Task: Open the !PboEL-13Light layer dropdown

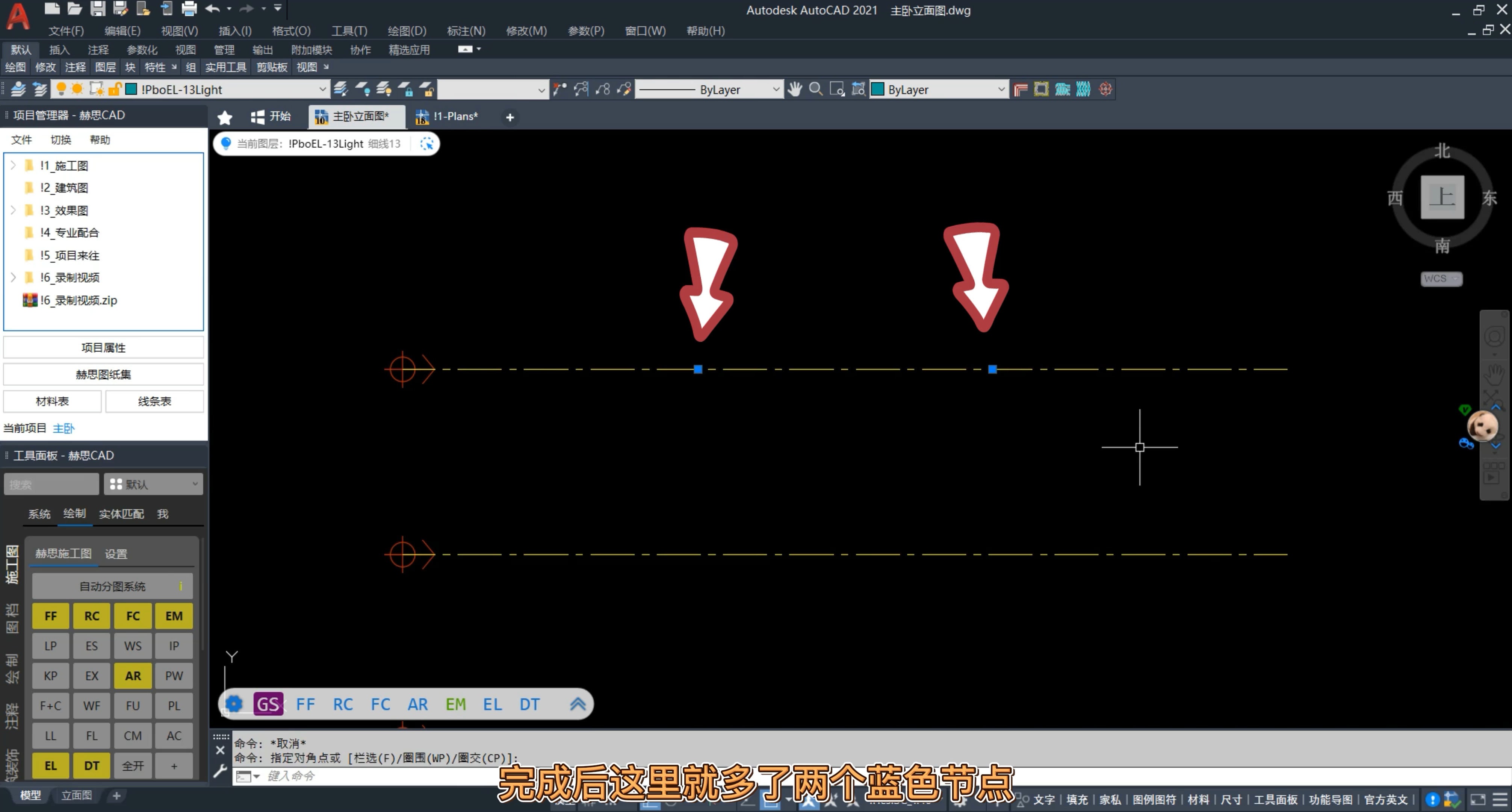Action: click(322, 89)
